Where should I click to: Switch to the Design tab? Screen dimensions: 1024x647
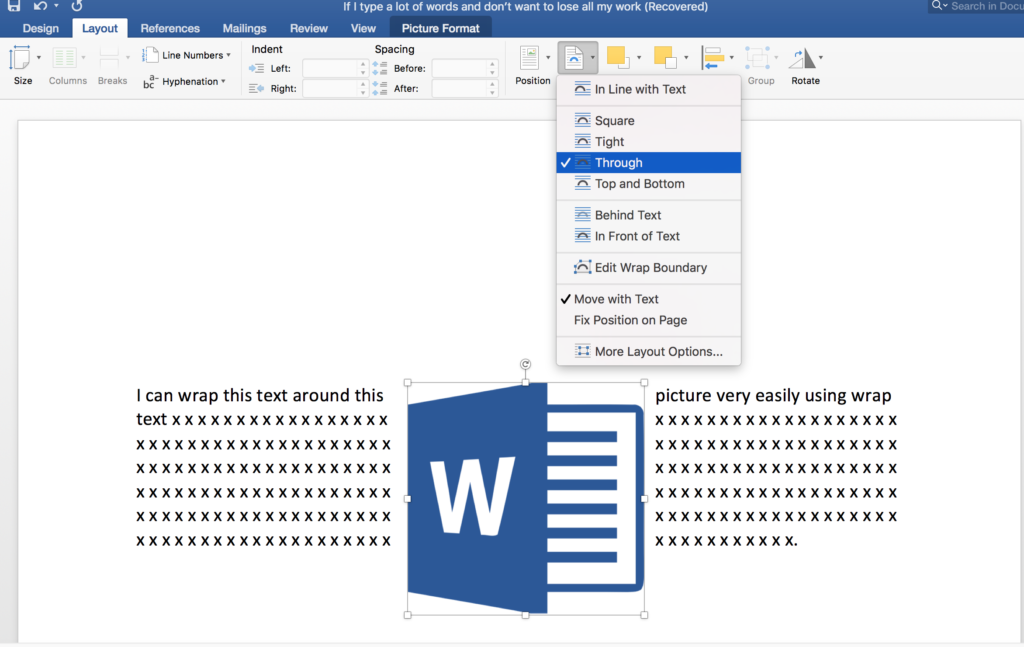pyautogui.click(x=40, y=28)
